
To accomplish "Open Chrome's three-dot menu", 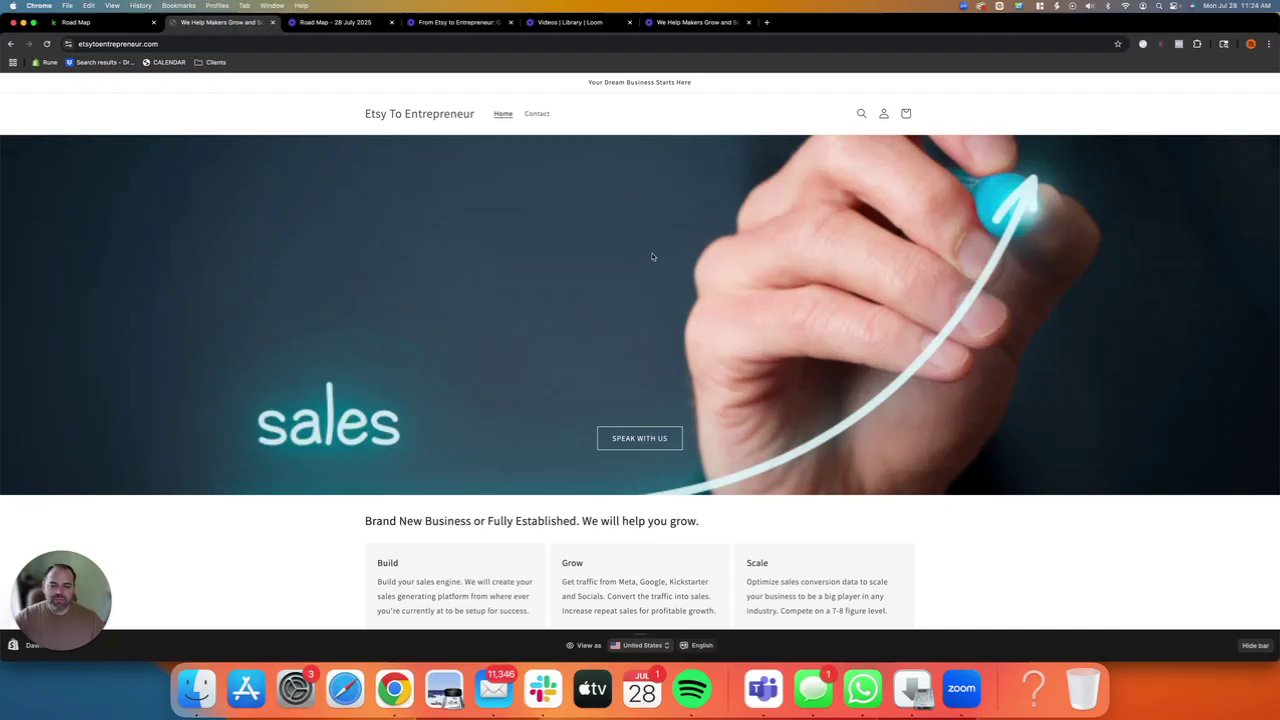I will [1269, 44].
